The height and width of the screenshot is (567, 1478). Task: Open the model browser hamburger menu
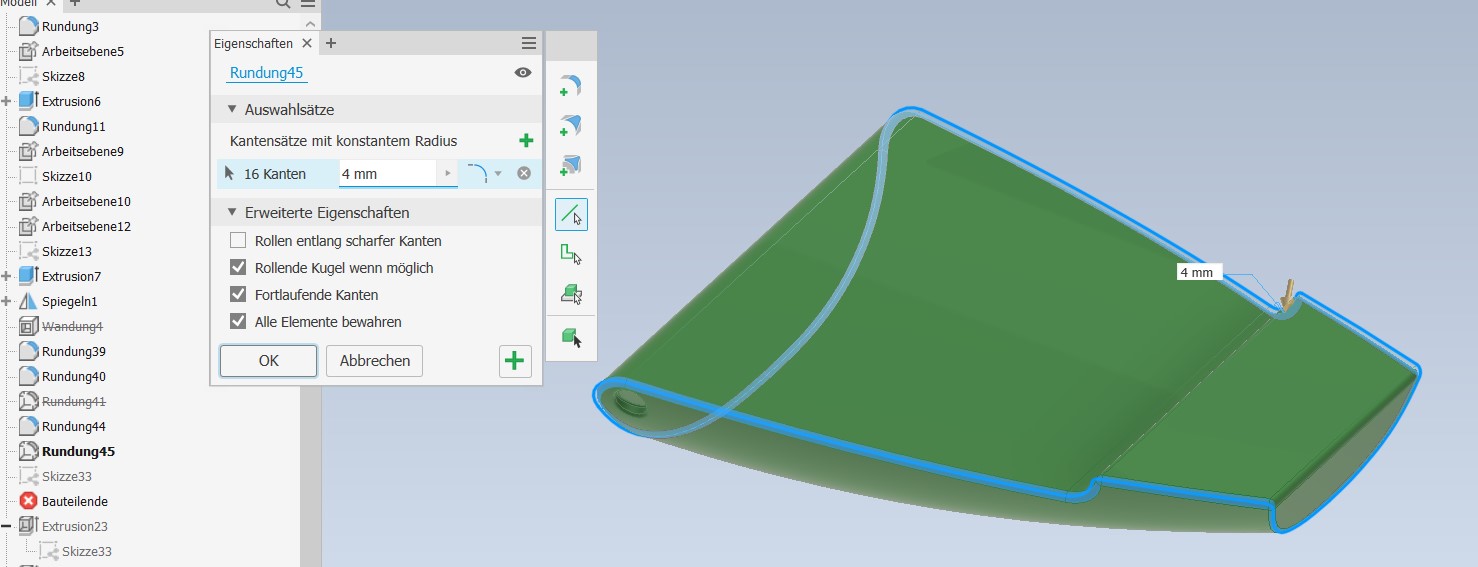click(308, 3)
